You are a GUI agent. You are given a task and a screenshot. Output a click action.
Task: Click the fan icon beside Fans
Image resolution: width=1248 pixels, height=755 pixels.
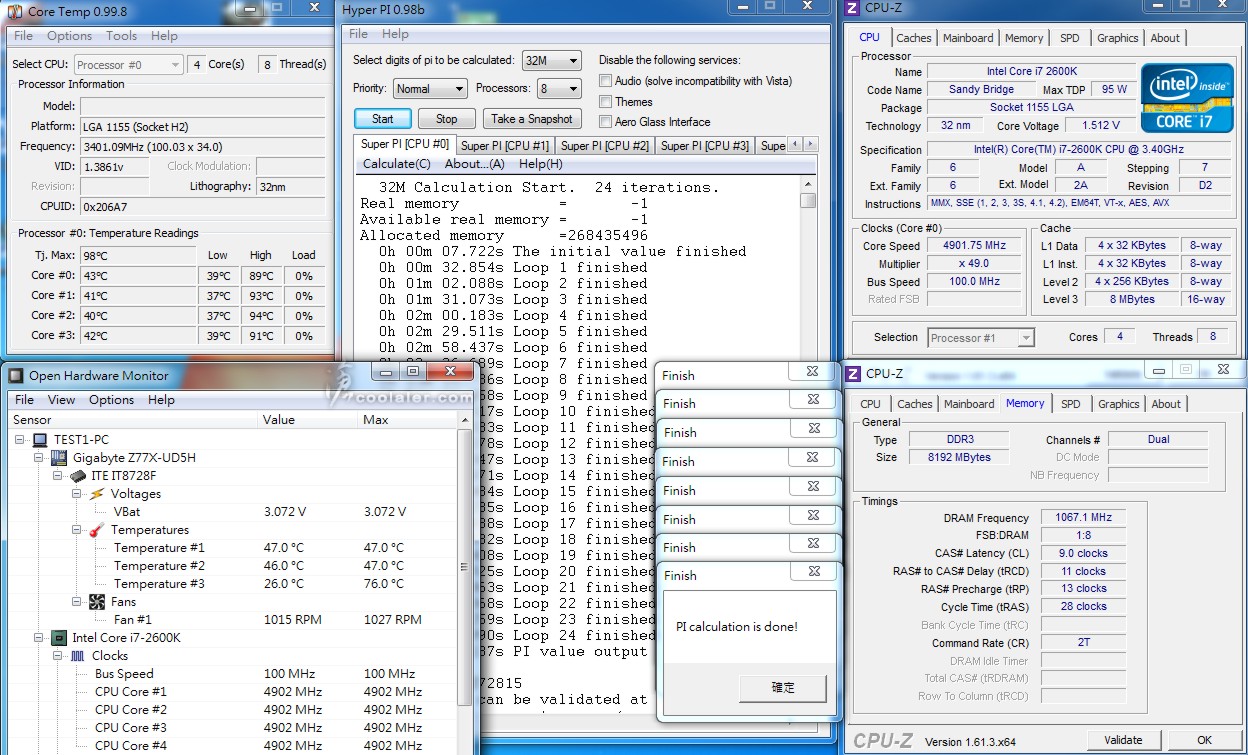click(97, 602)
